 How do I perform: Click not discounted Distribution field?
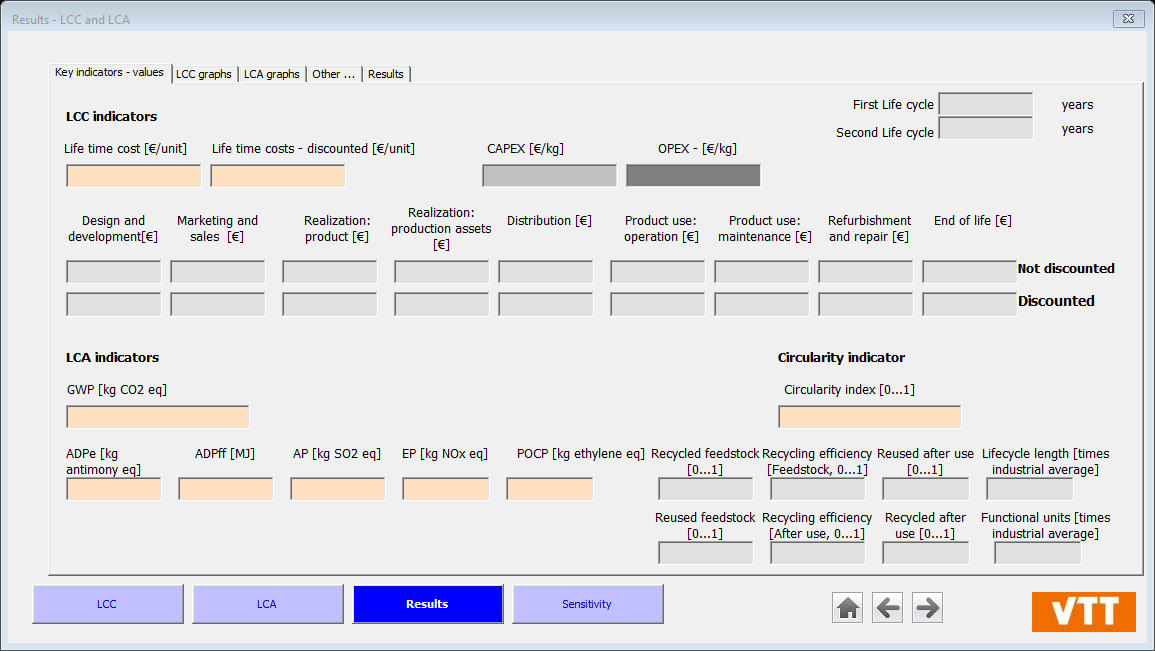pos(545,272)
